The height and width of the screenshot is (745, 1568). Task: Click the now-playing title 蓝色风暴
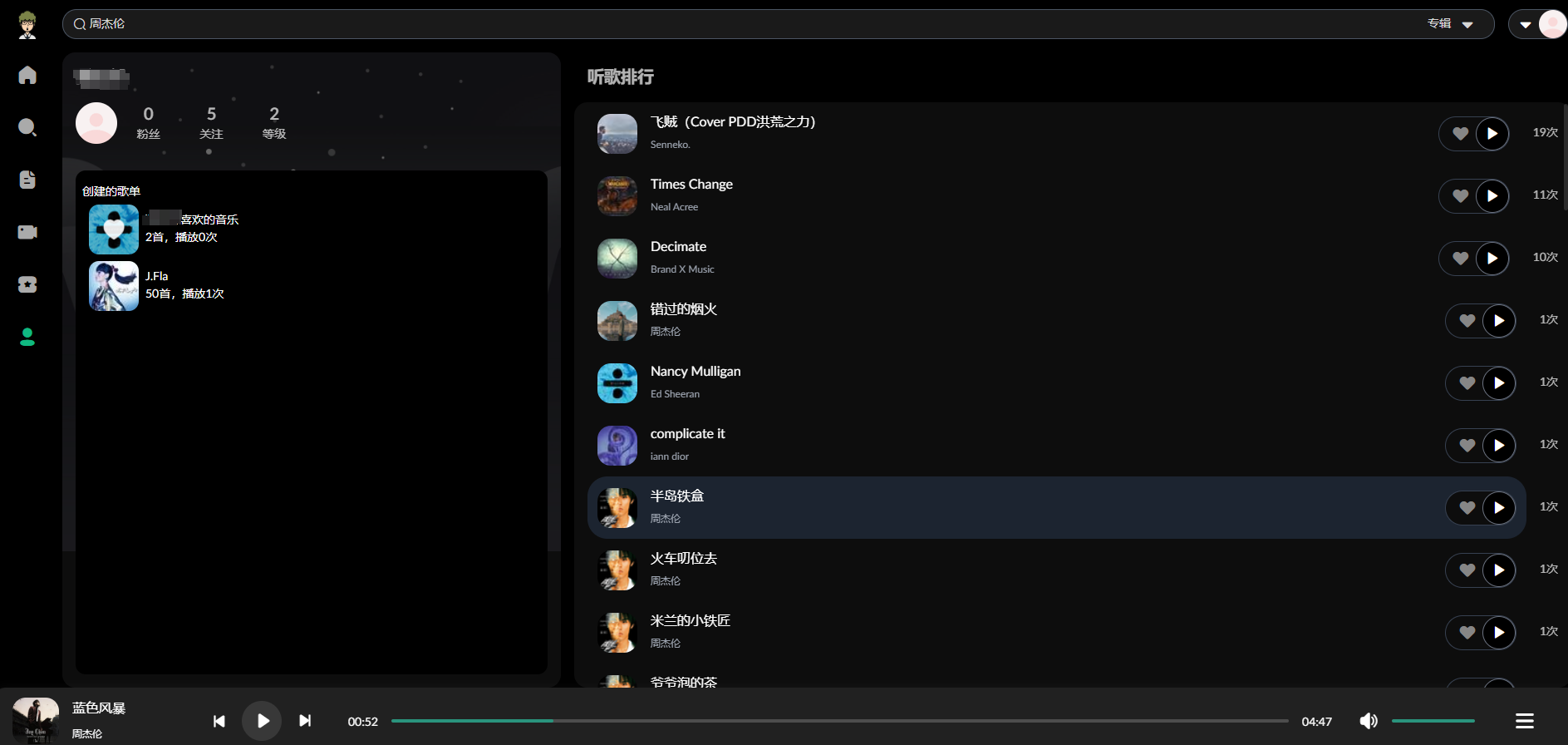tap(99, 708)
